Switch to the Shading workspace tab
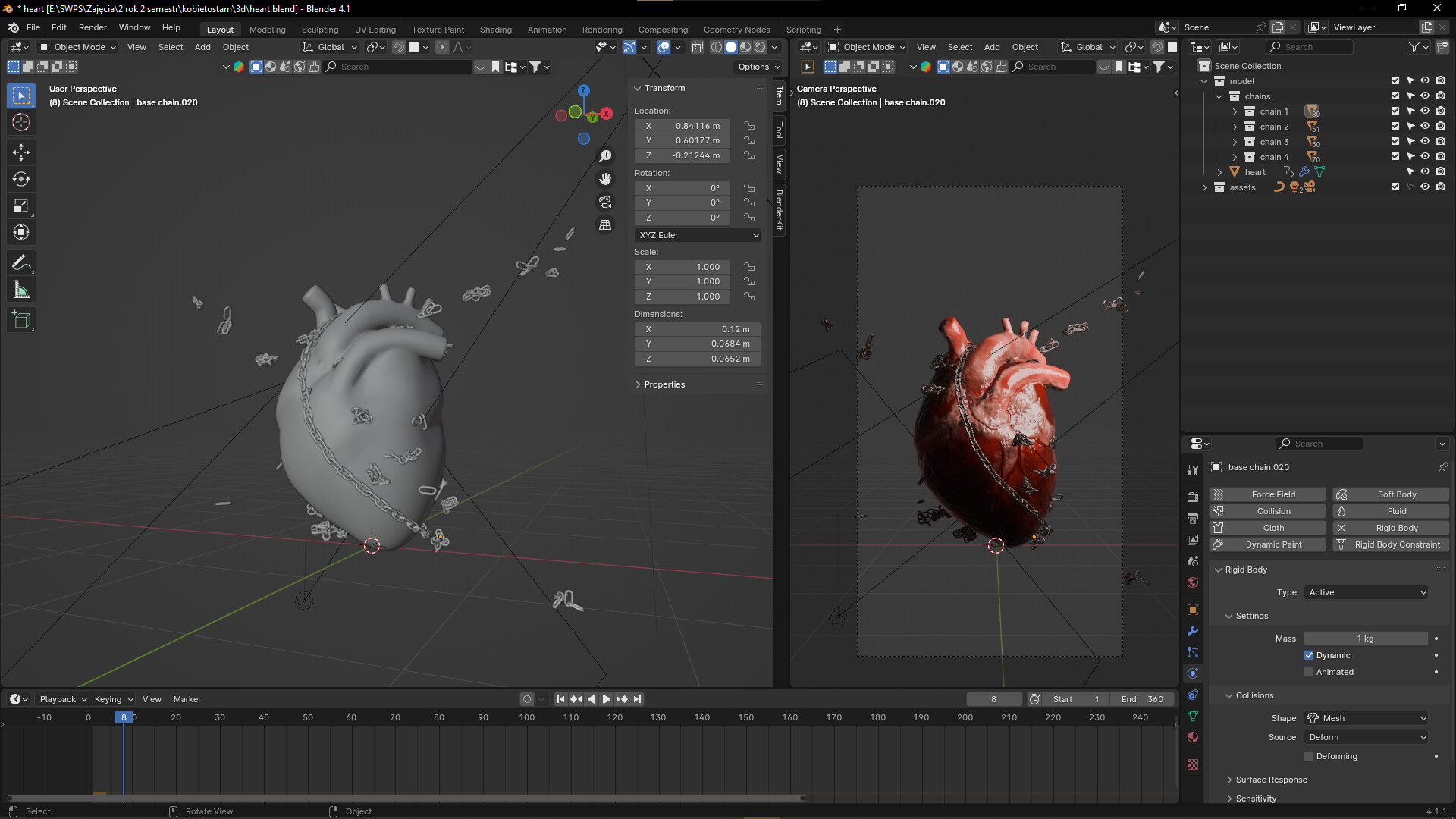Image resolution: width=1456 pixels, height=819 pixels. [x=495, y=30]
